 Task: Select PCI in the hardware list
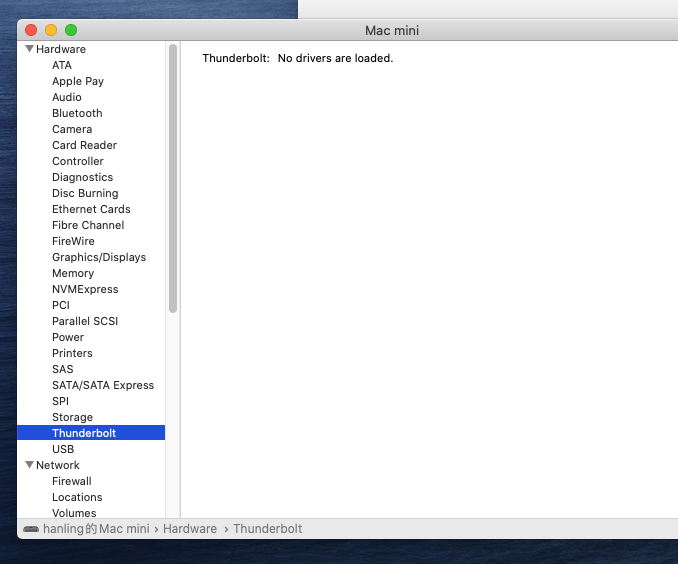click(61, 305)
